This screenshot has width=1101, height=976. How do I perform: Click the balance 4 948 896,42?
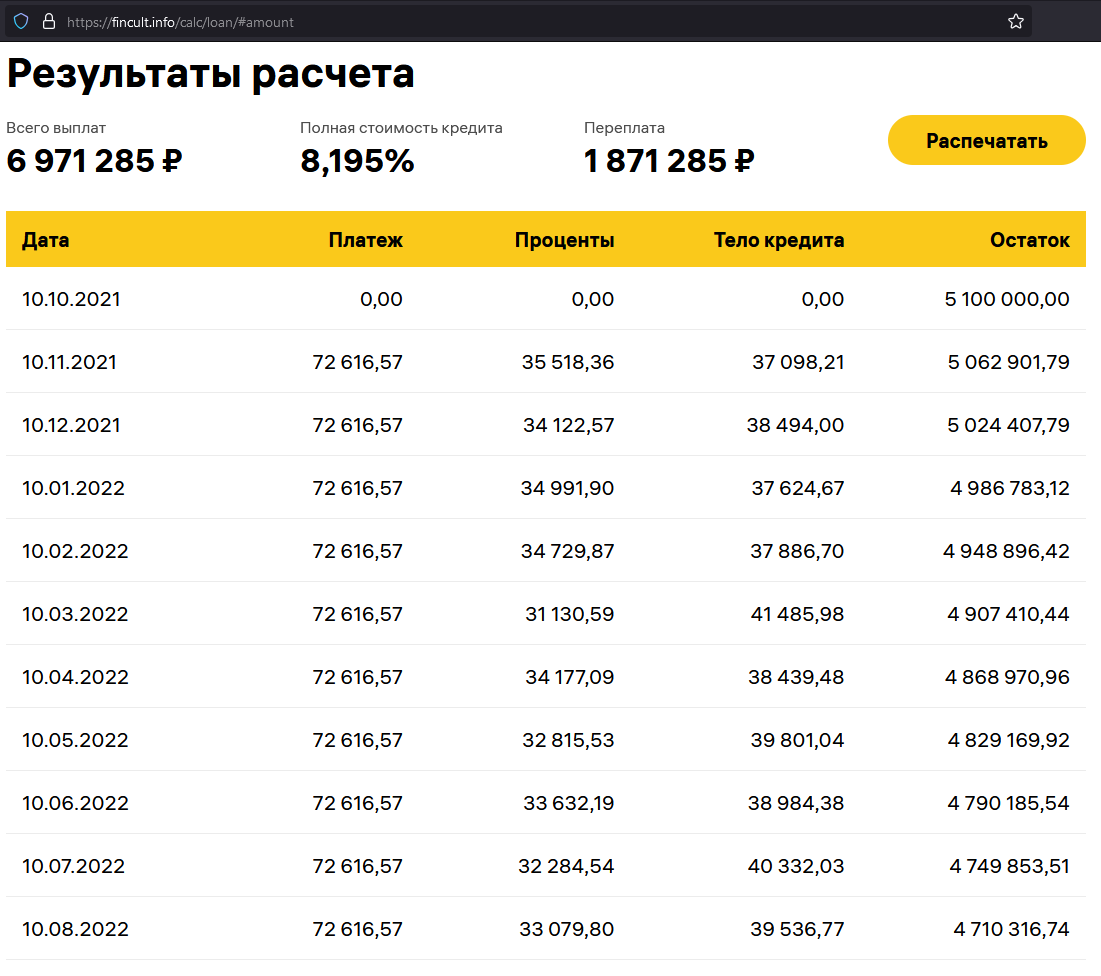coord(1006,551)
